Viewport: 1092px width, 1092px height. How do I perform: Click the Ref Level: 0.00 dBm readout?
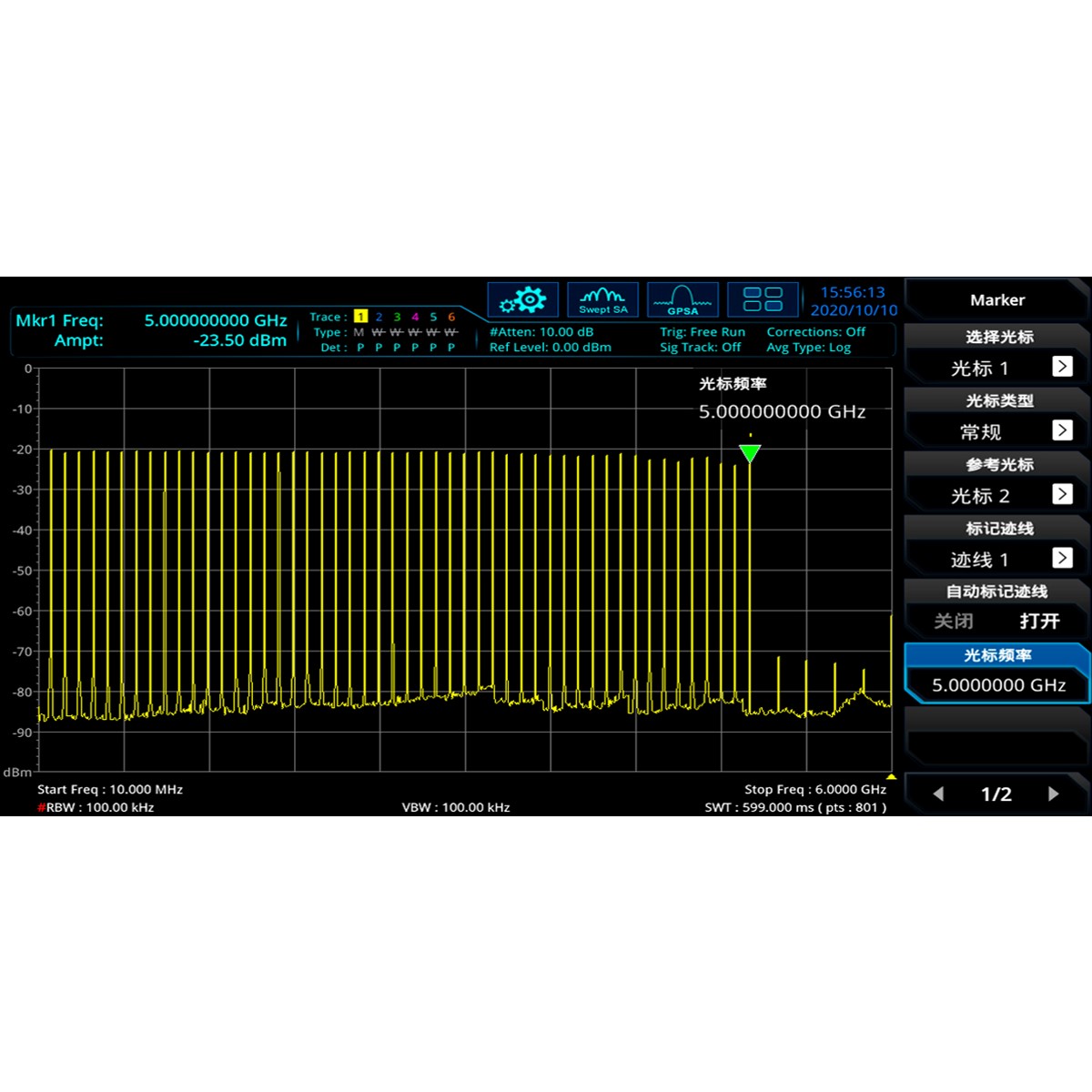(550, 348)
